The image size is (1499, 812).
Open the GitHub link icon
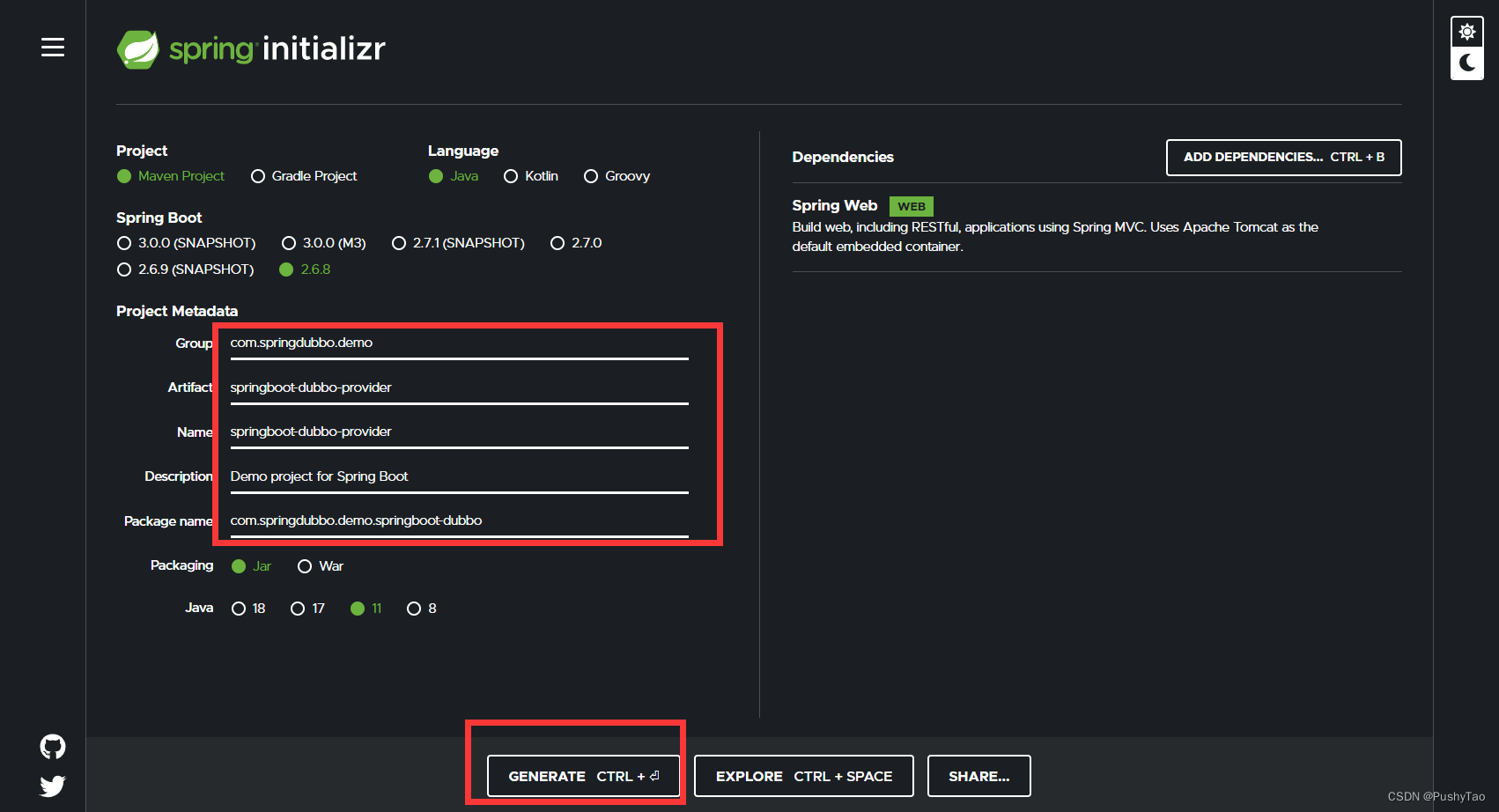tap(53, 747)
